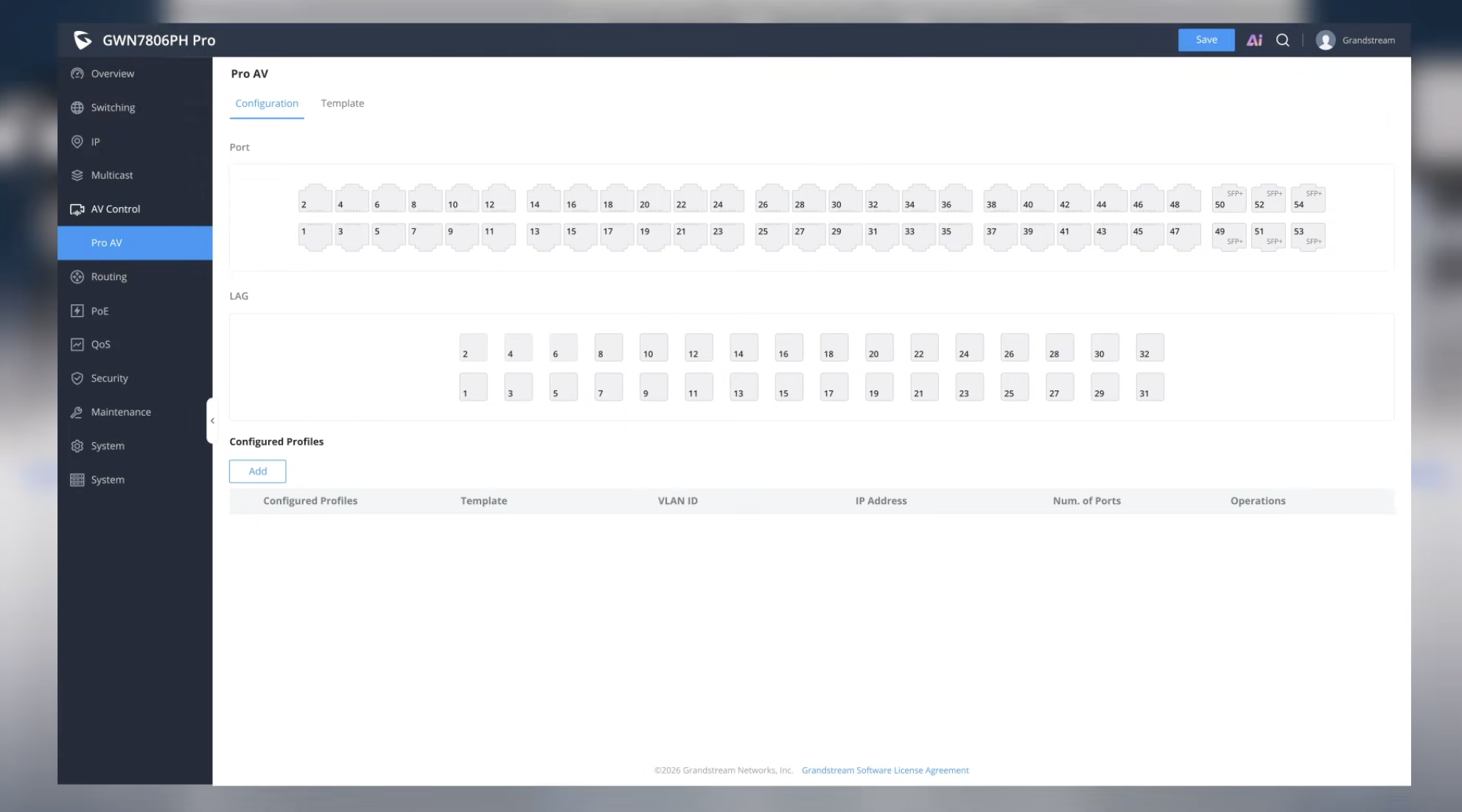Select port 24 in Port panel

click(x=727, y=198)
